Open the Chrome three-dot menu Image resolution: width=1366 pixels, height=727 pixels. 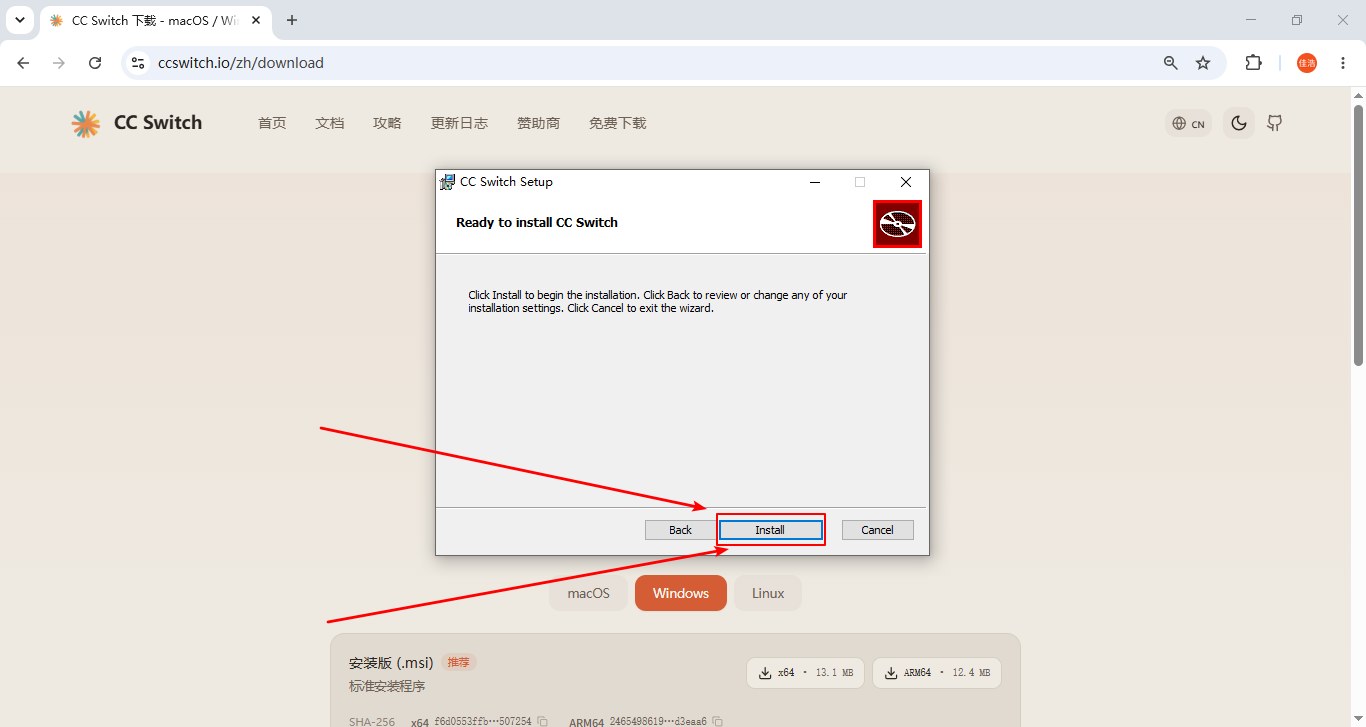(1343, 63)
